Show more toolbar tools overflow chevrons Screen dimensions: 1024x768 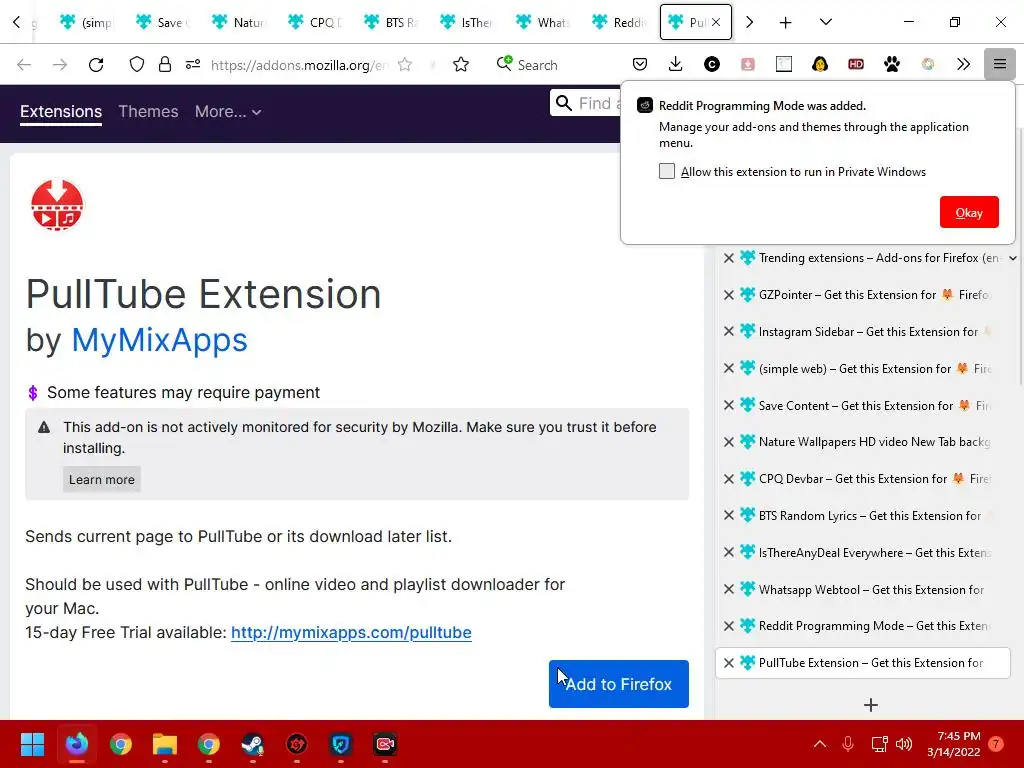pyautogui.click(x=963, y=64)
